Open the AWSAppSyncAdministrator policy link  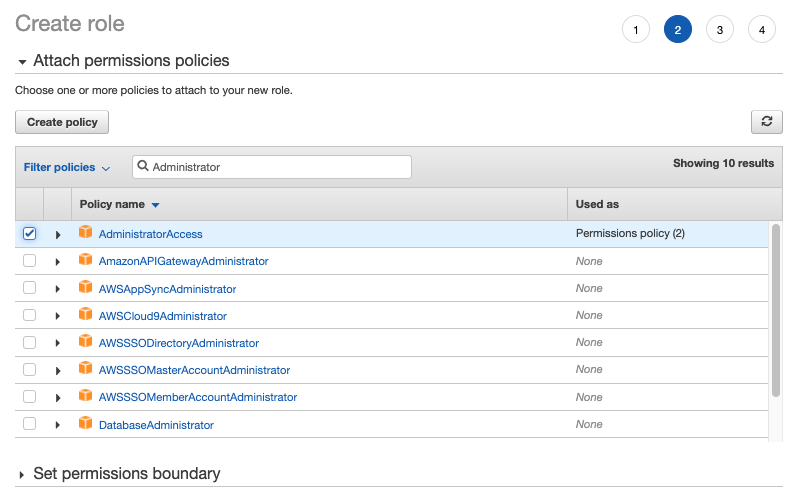click(167, 289)
